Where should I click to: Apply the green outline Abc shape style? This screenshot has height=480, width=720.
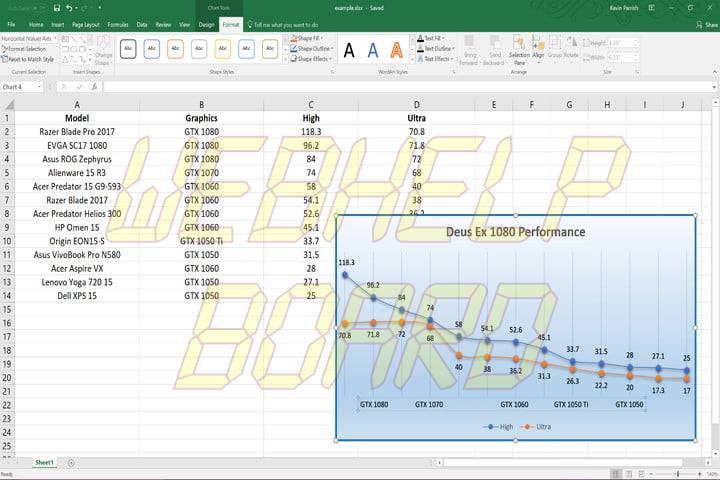click(270, 49)
